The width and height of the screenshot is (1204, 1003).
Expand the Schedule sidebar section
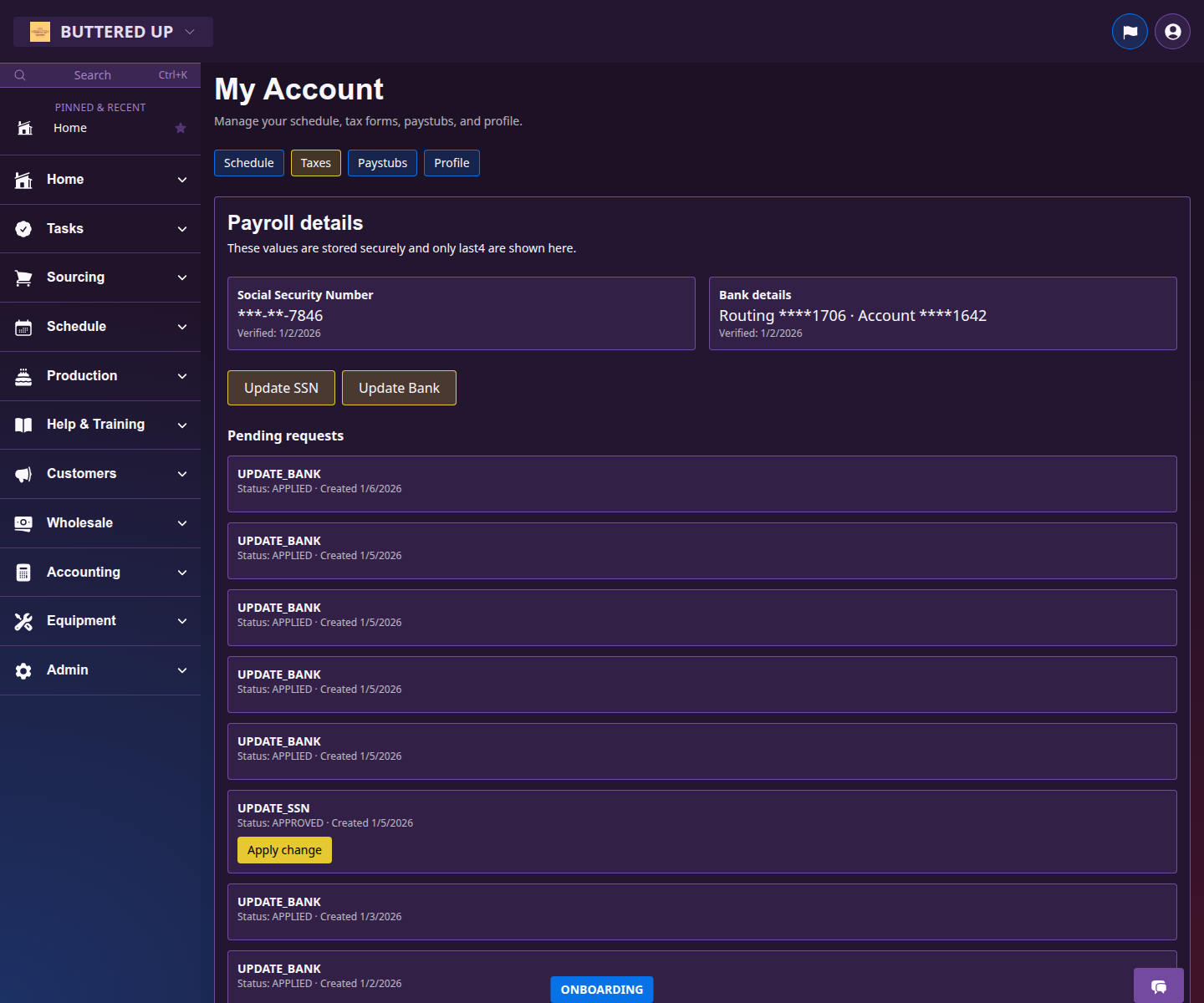(x=100, y=326)
